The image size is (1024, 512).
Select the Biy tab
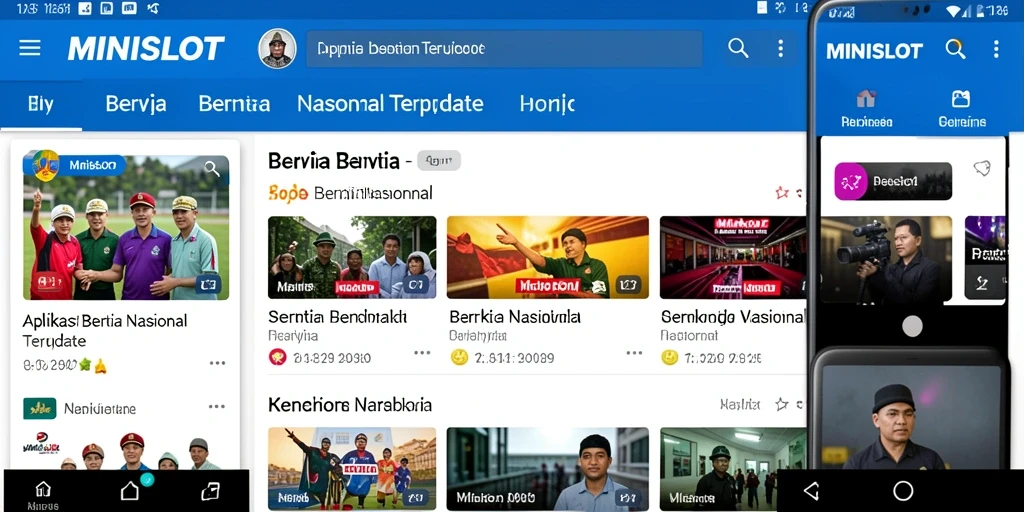pyautogui.click(x=40, y=104)
